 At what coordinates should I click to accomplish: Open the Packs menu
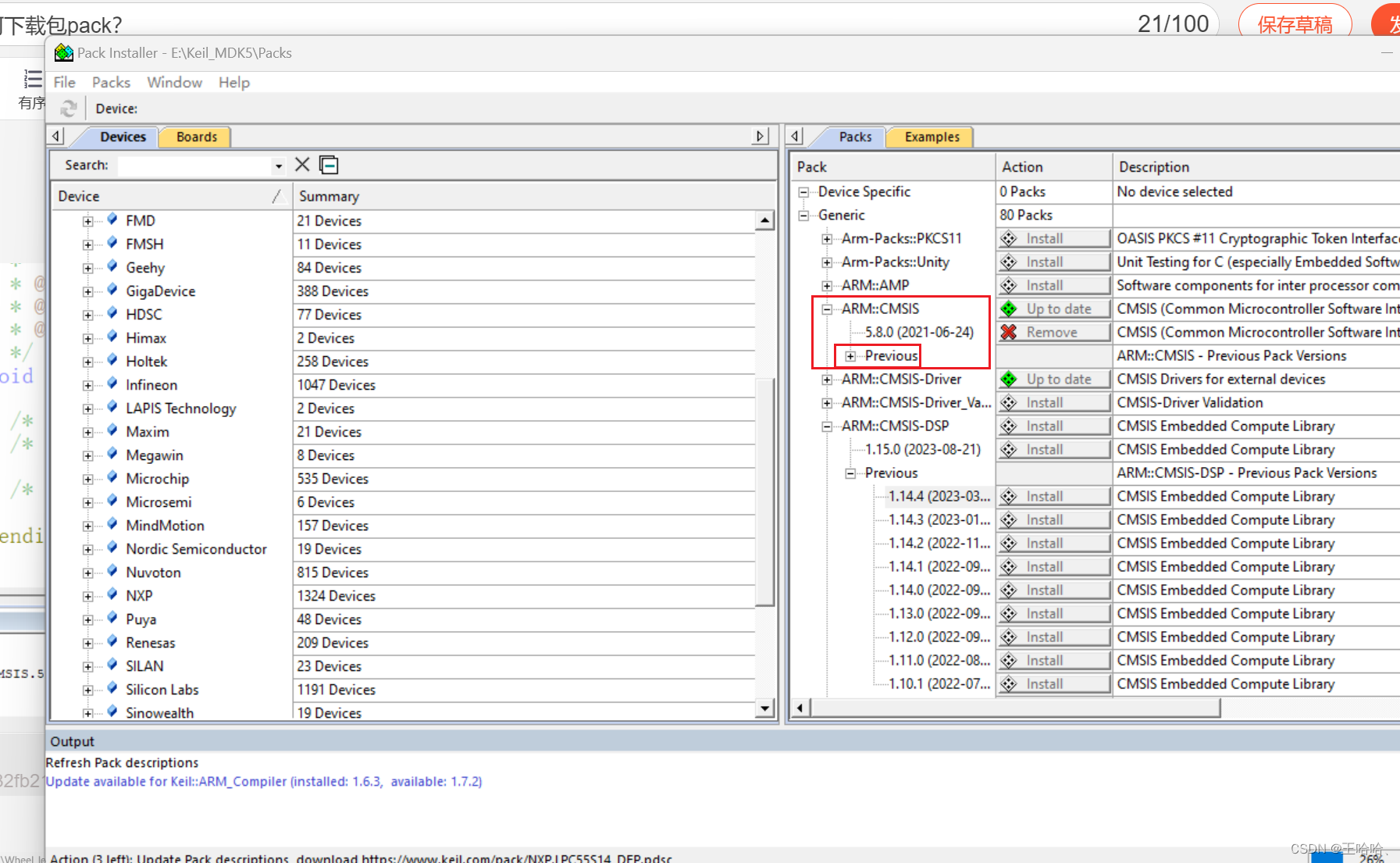111,82
